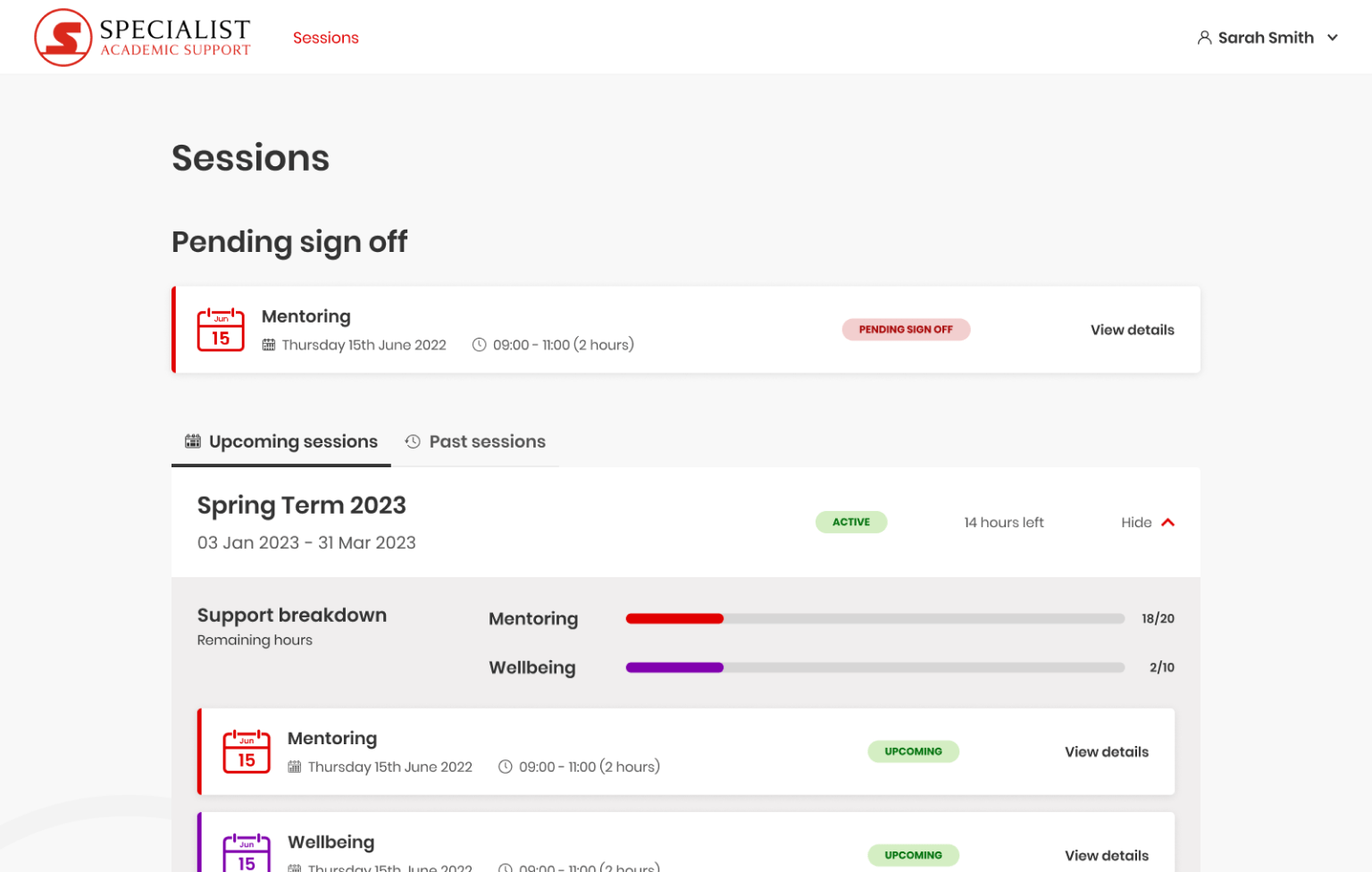This screenshot has height=872, width=1372.
Task: View details of the pending sign off session
Action: pos(1132,330)
